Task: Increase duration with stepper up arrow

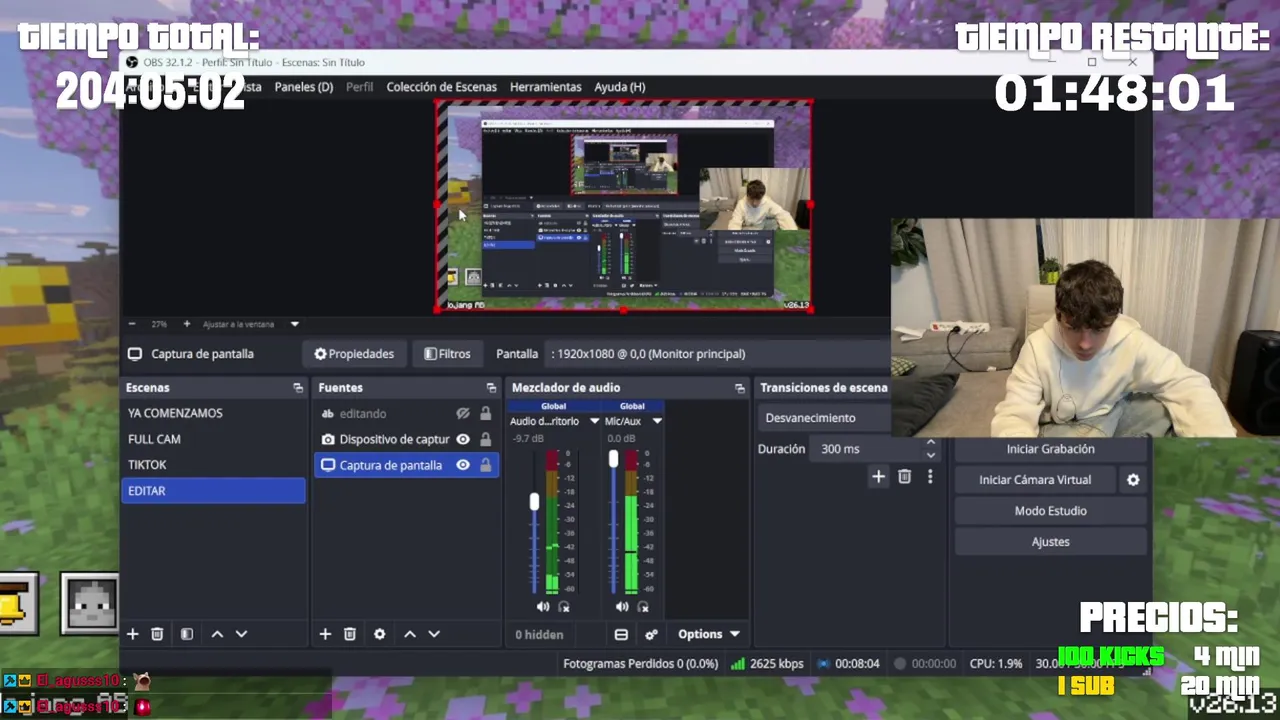Action: coord(931,442)
